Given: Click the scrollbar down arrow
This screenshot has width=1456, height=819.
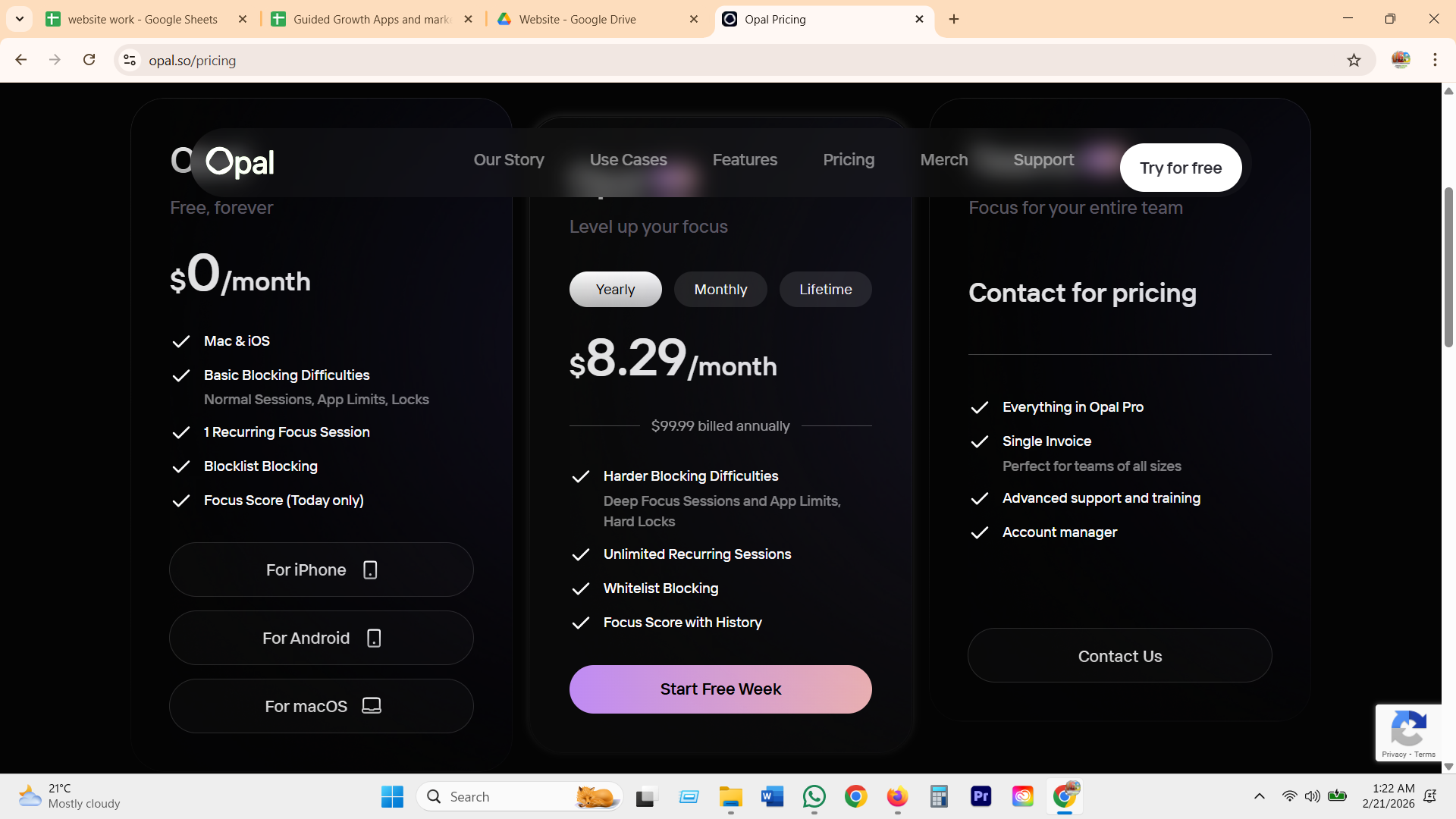Looking at the screenshot, I should (x=1448, y=767).
